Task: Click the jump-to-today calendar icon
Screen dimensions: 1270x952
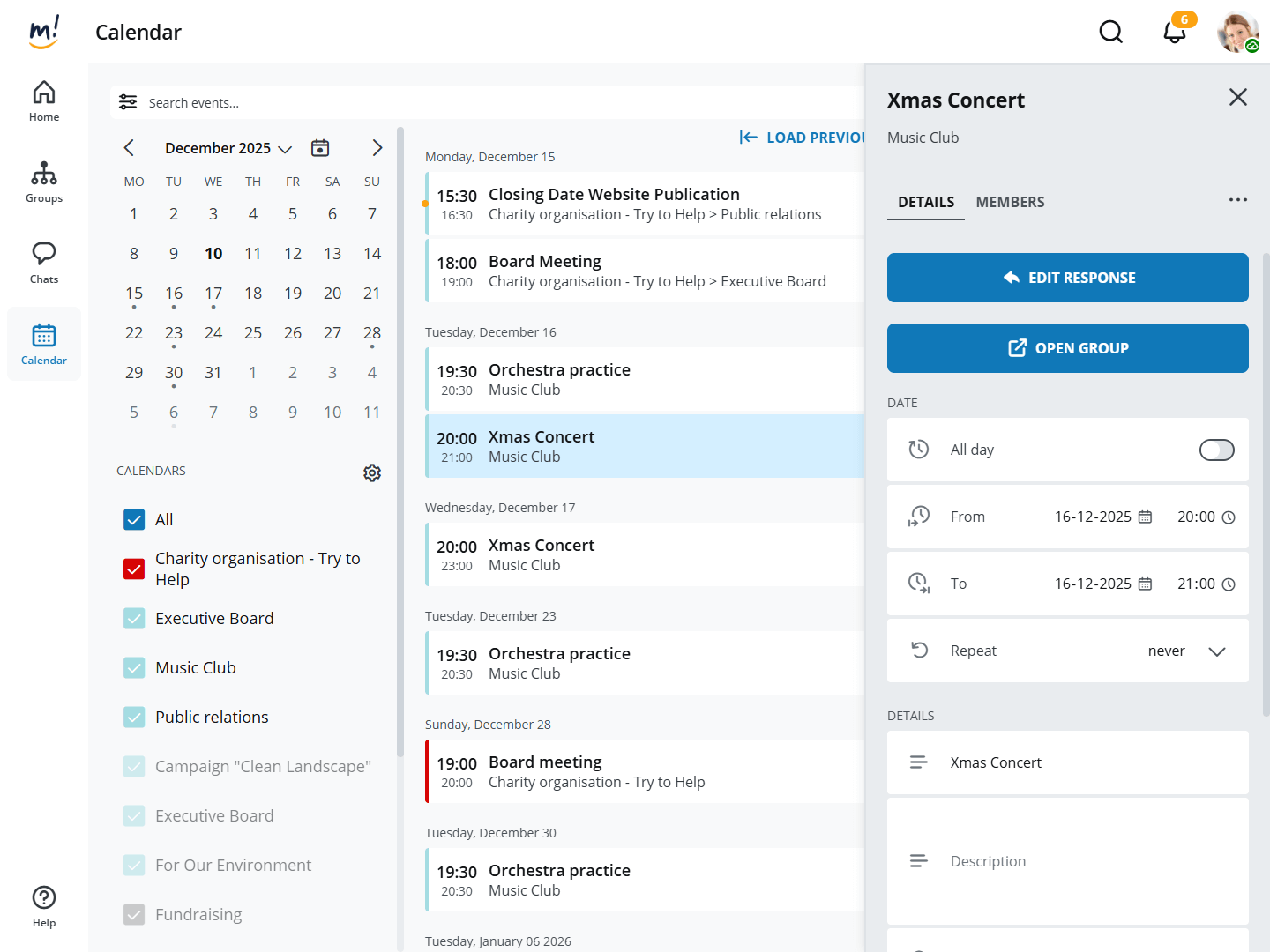Action: coord(320,148)
